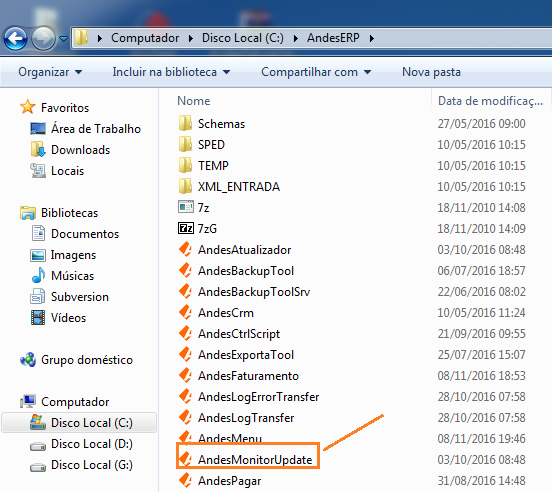Click the Downloads folder icon in sidebar

pos(38,150)
